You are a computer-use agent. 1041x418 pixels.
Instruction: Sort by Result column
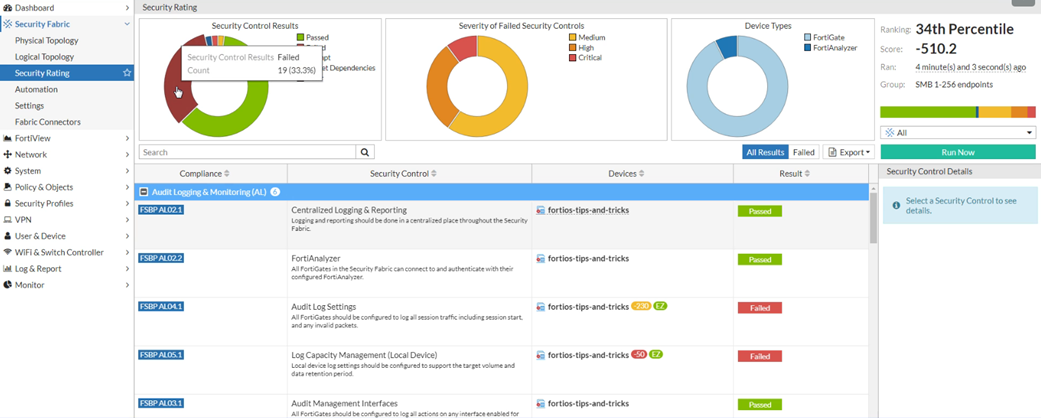pyautogui.click(x=794, y=174)
